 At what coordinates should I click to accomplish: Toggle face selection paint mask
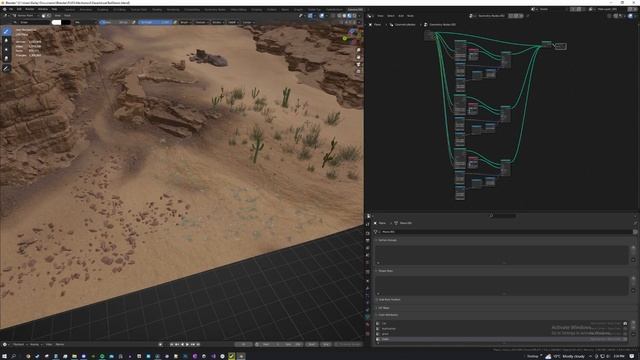(44, 16)
